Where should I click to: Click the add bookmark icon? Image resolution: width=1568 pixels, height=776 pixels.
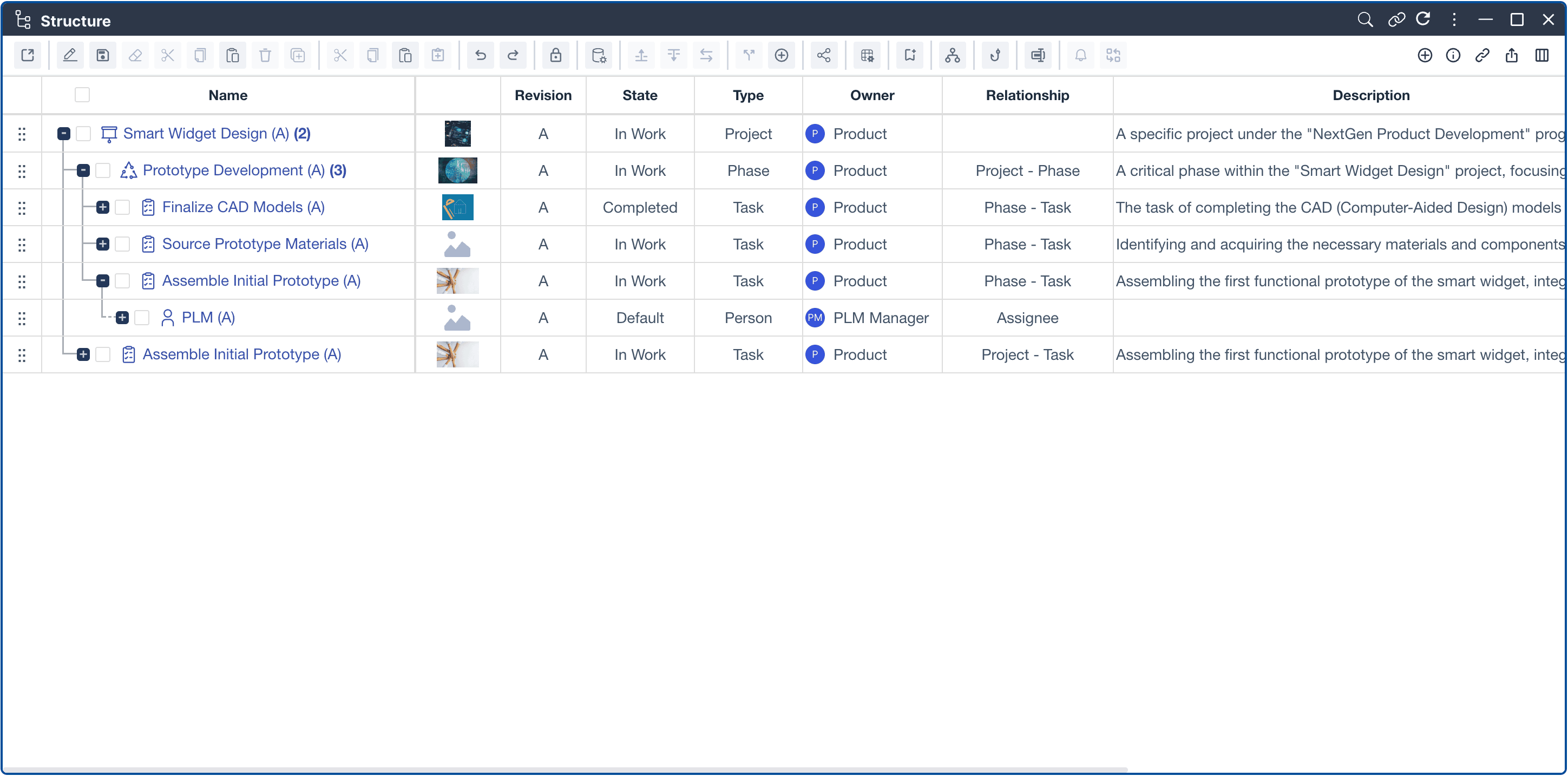910,55
